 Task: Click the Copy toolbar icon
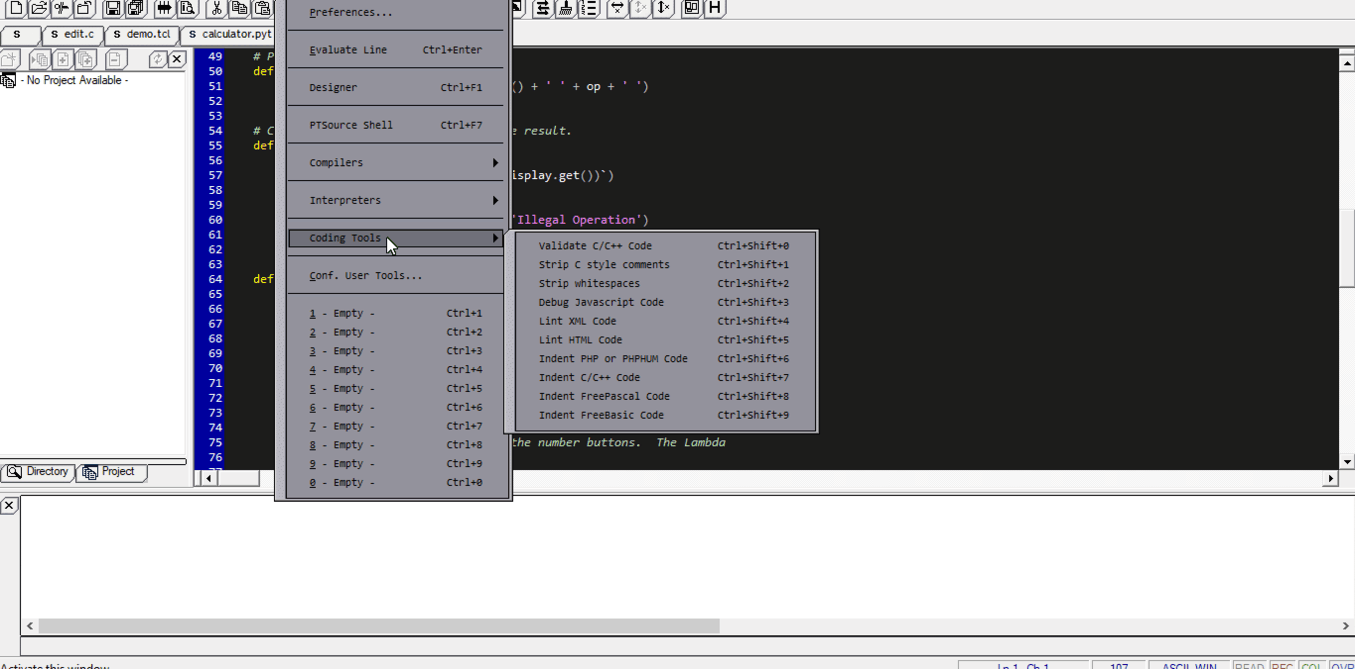tap(239, 9)
